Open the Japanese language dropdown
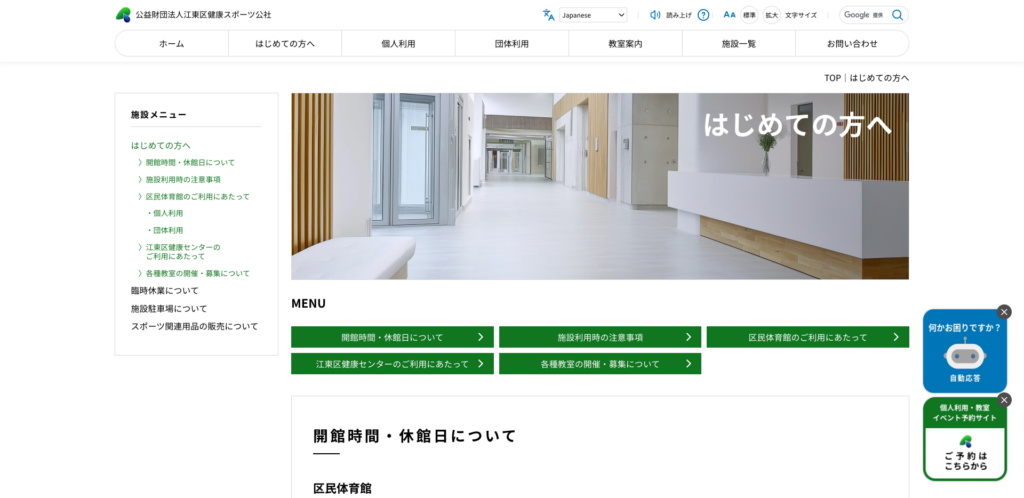 pyautogui.click(x=593, y=15)
